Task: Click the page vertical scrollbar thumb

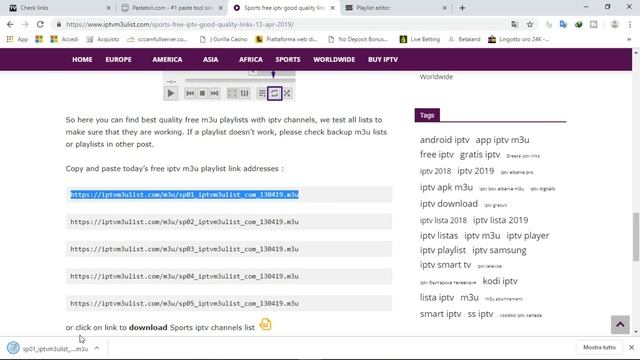Action: tap(636, 236)
